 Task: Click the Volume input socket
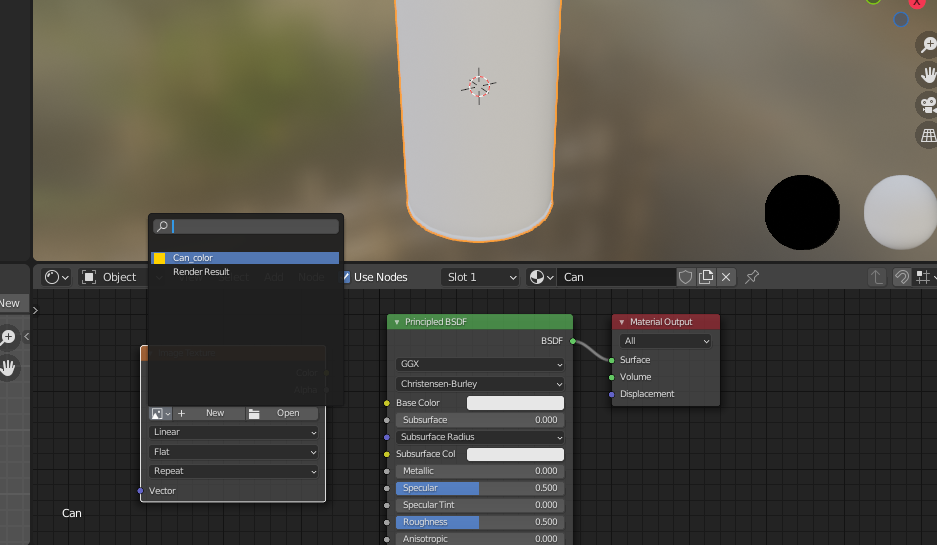[611, 377]
